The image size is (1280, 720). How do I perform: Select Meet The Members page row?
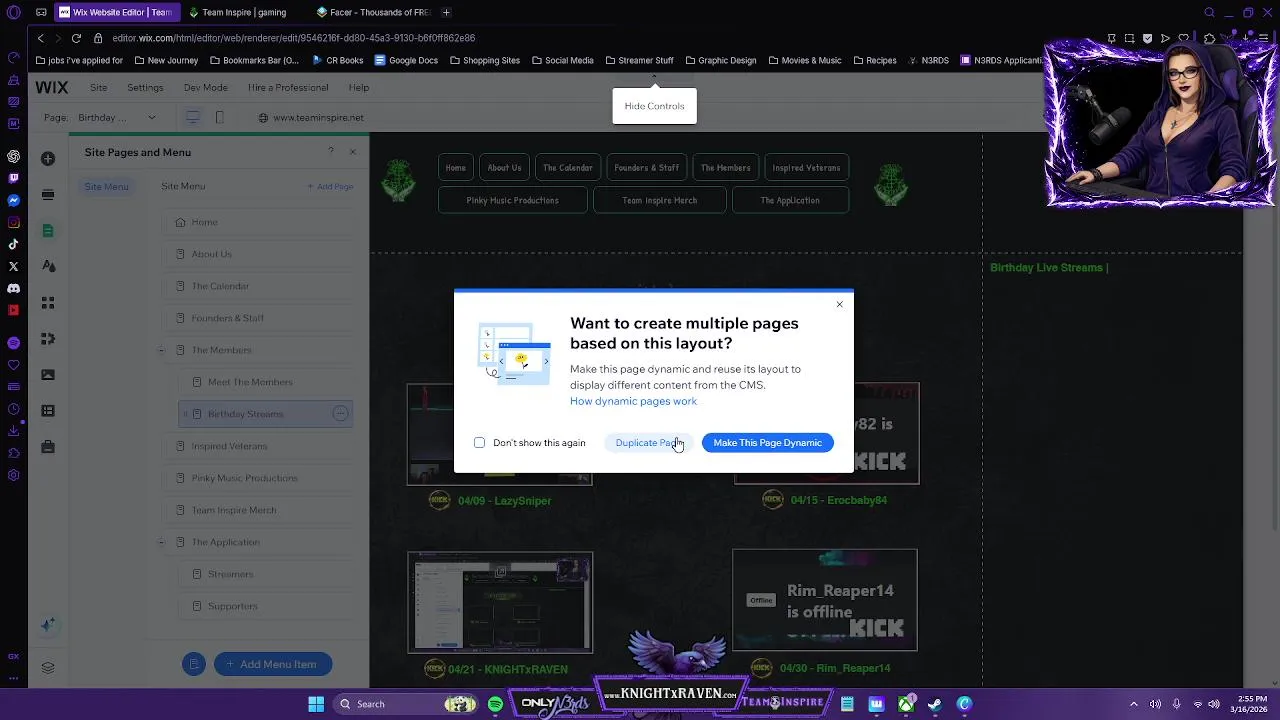(266, 382)
